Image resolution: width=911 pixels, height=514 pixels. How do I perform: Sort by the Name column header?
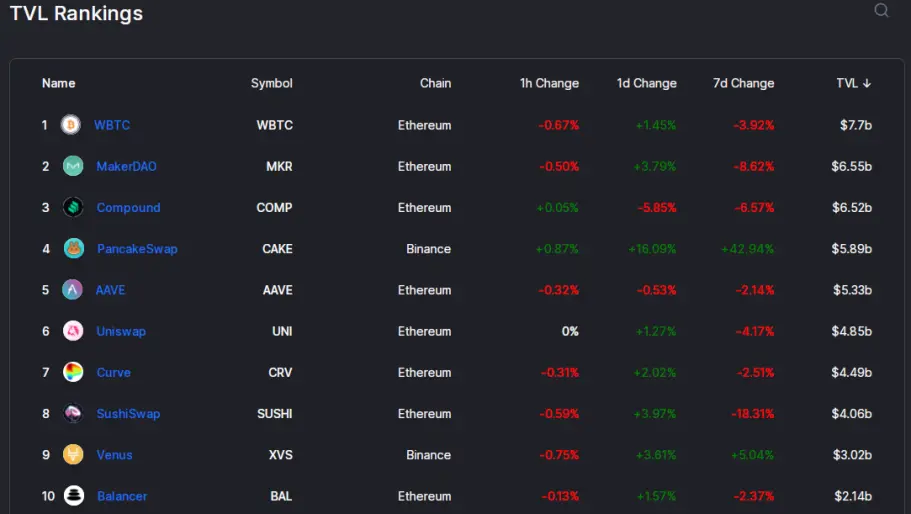click(x=58, y=83)
